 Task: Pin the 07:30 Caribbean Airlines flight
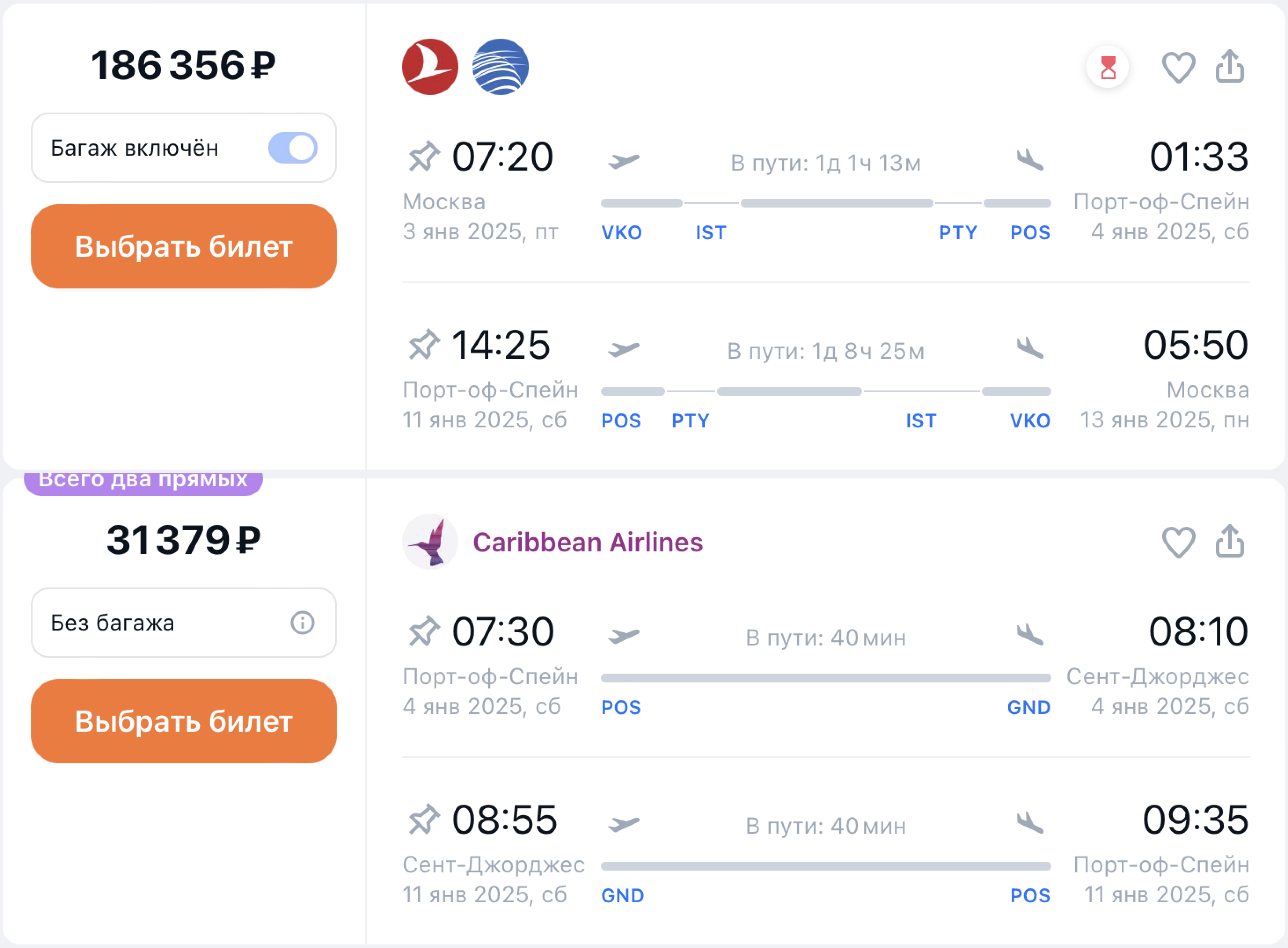pos(424,631)
